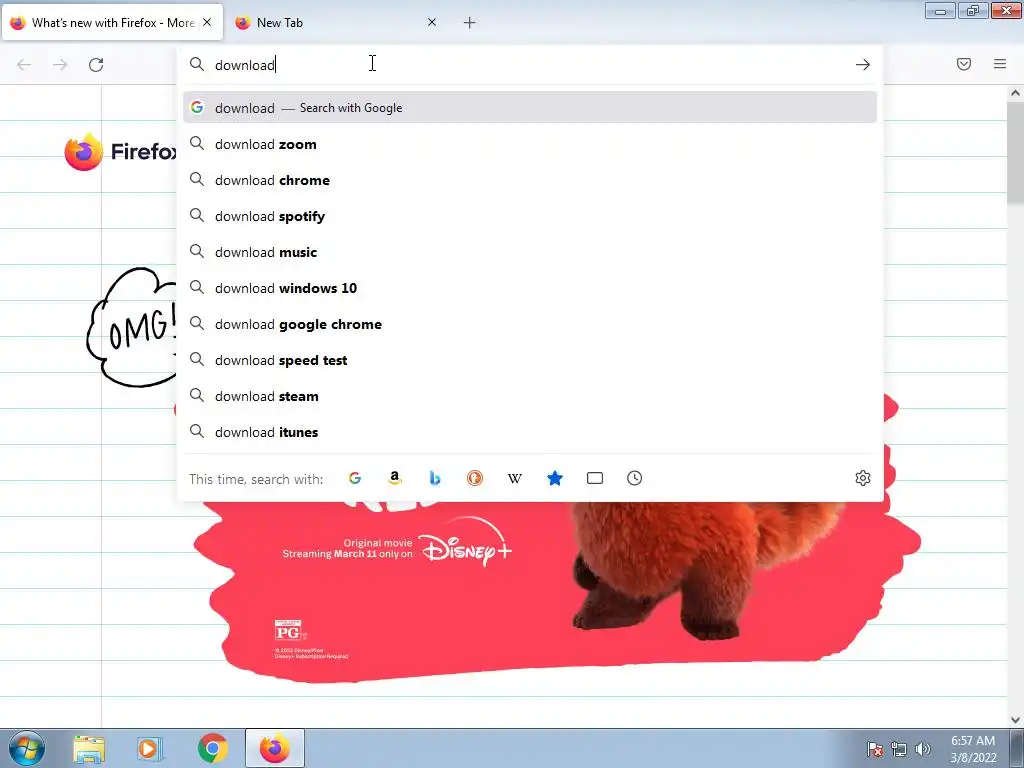This screenshot has height=768, width=1024.
Task: Open the Firefox application menu
Action: 1000,64
